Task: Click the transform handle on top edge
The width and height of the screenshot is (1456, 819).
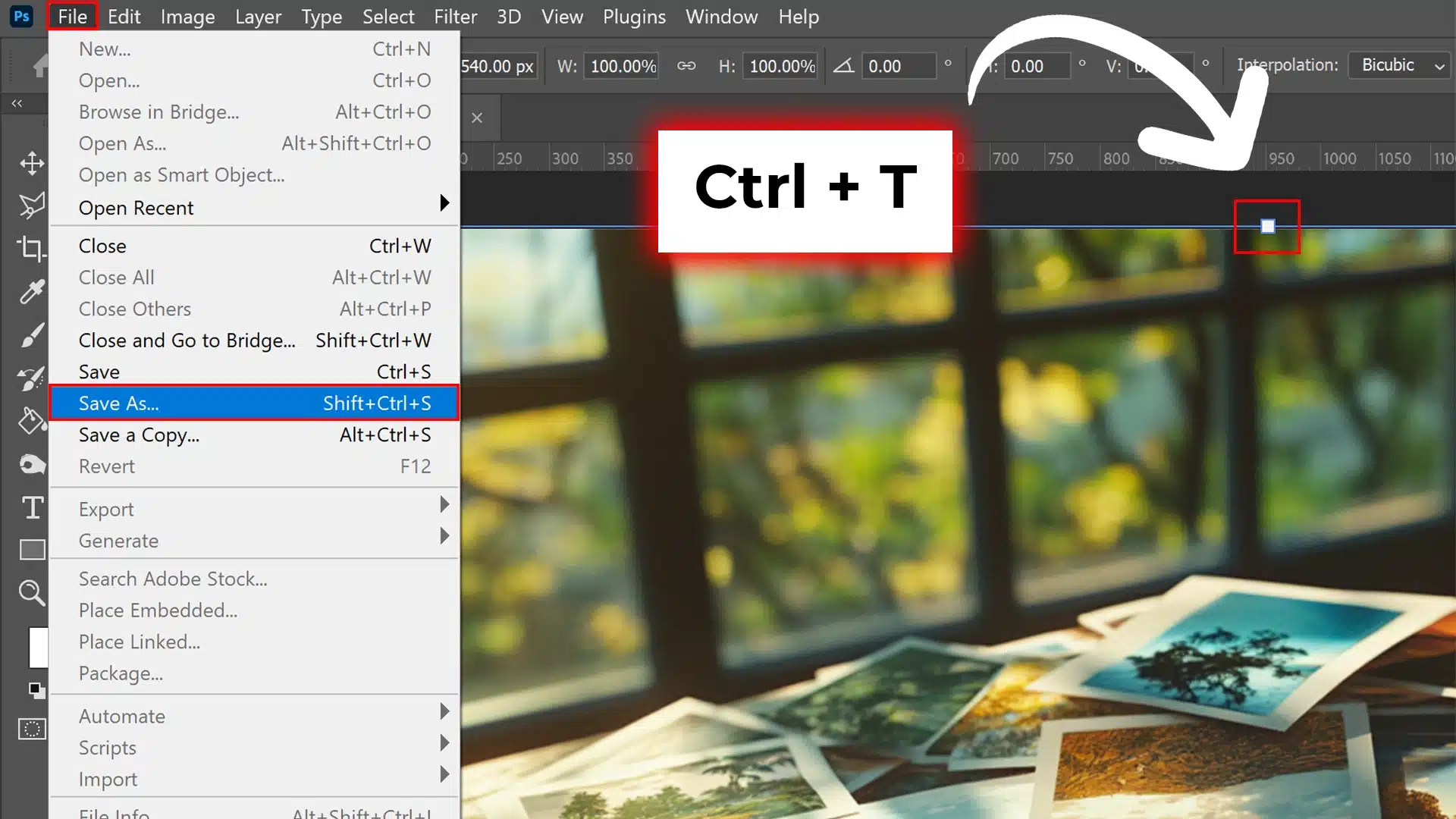Action: point(1268,226)
